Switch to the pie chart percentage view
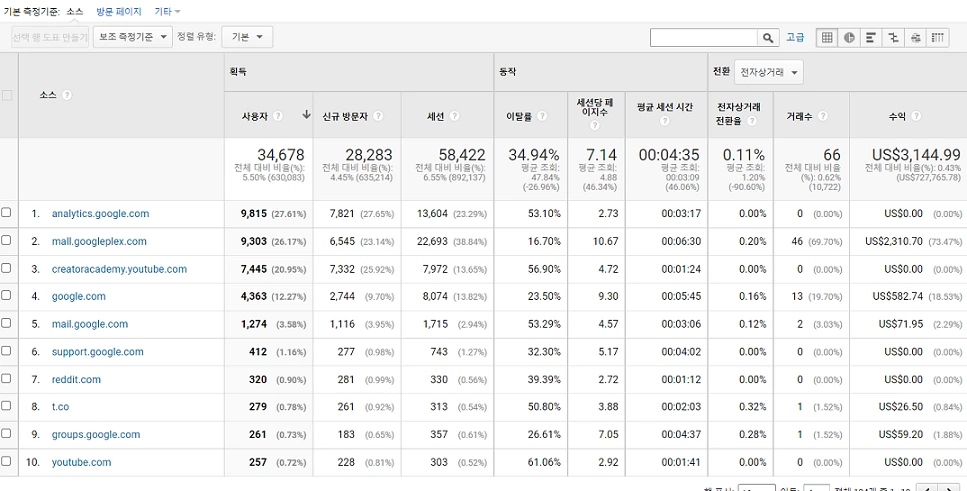Screen dimensions: 967x491 (849, 38)
